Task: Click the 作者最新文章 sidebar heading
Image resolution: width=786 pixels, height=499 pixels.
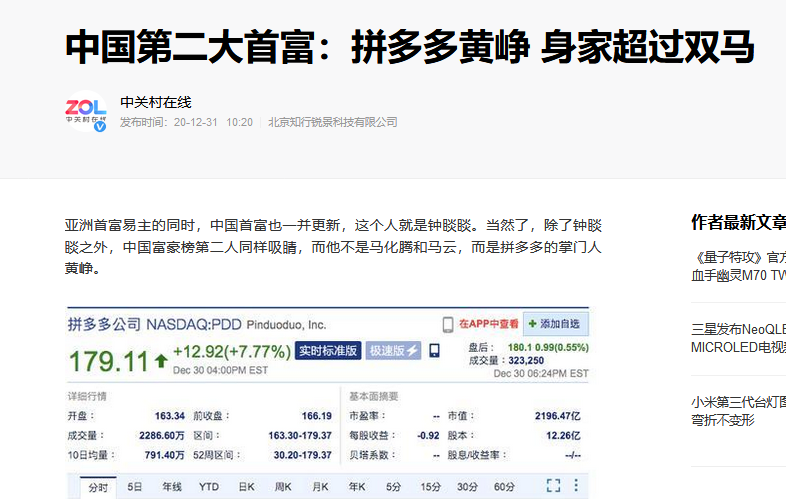Action: [x=738, y=222]
